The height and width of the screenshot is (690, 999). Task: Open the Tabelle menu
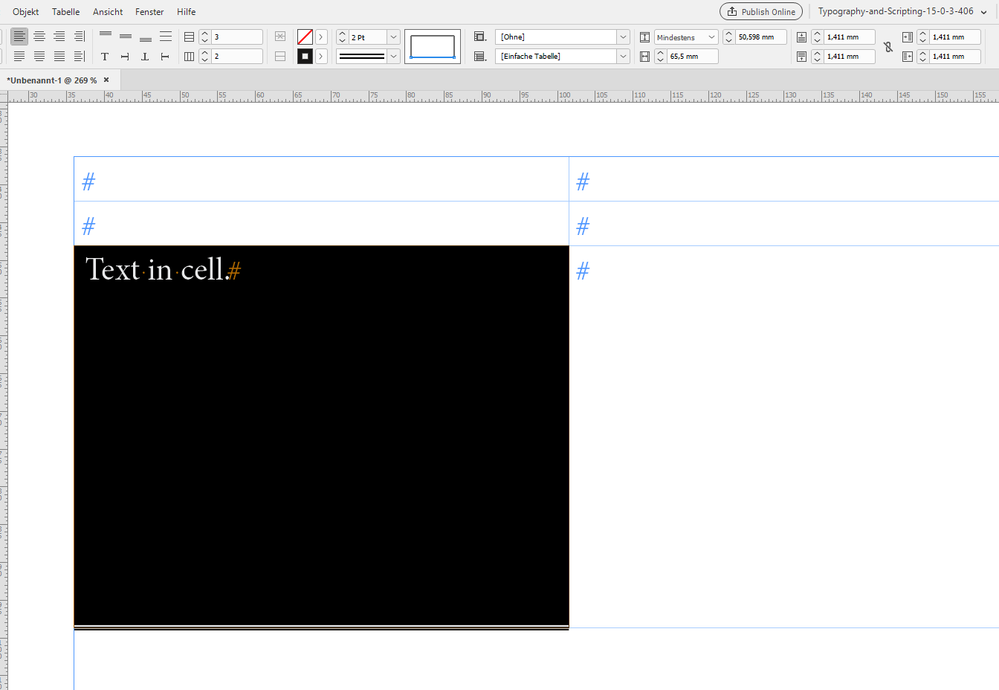coord(65,11)
